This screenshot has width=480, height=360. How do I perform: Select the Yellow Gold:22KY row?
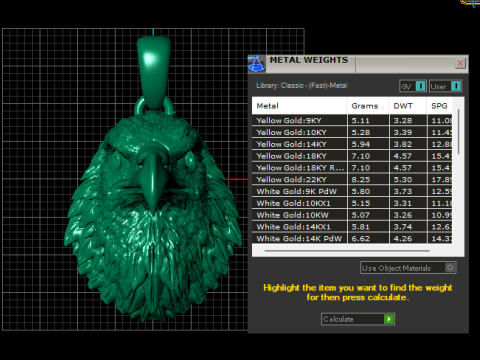coord(352,180)
